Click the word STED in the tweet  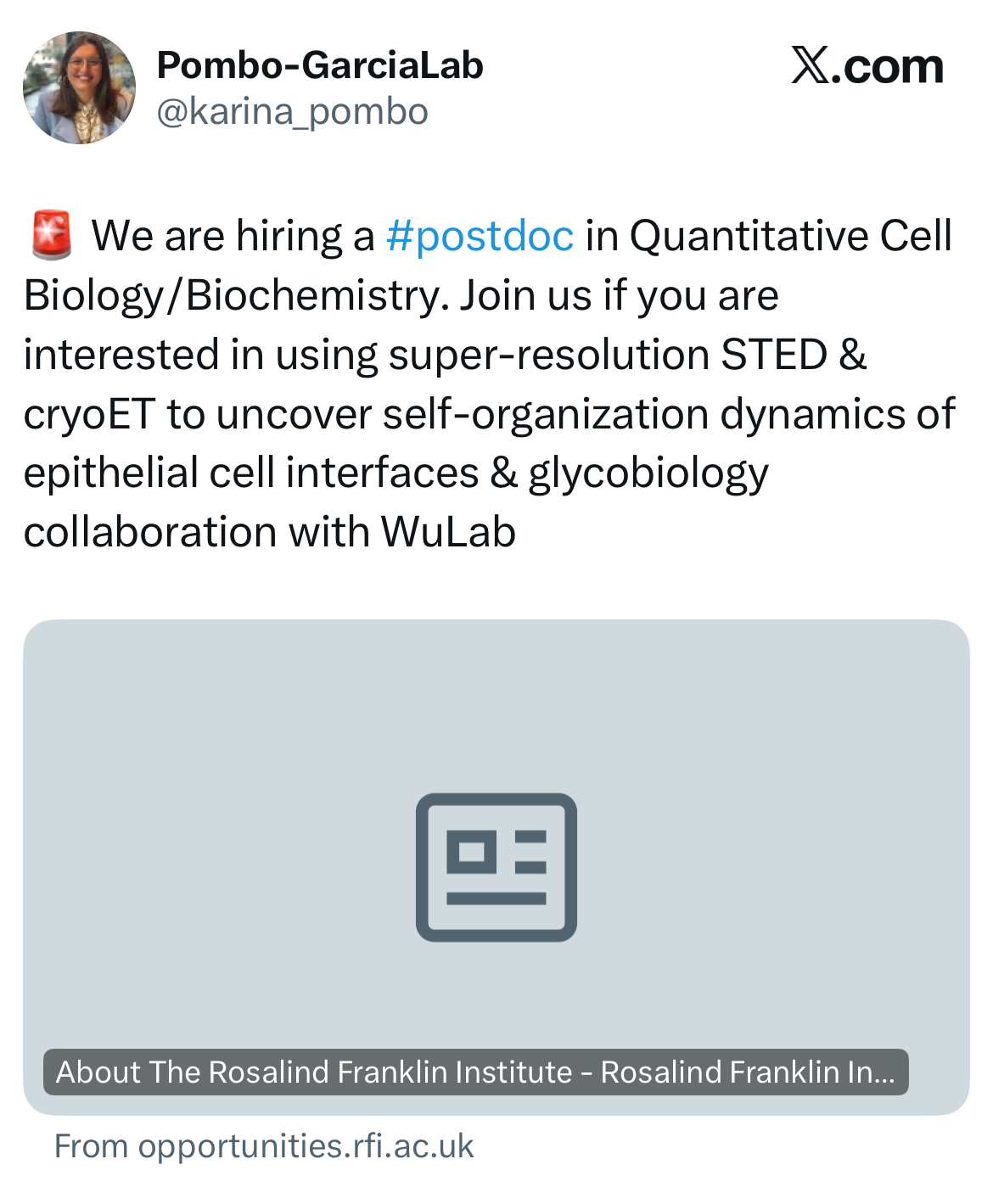pyautogui.click(x=774, y=355)
